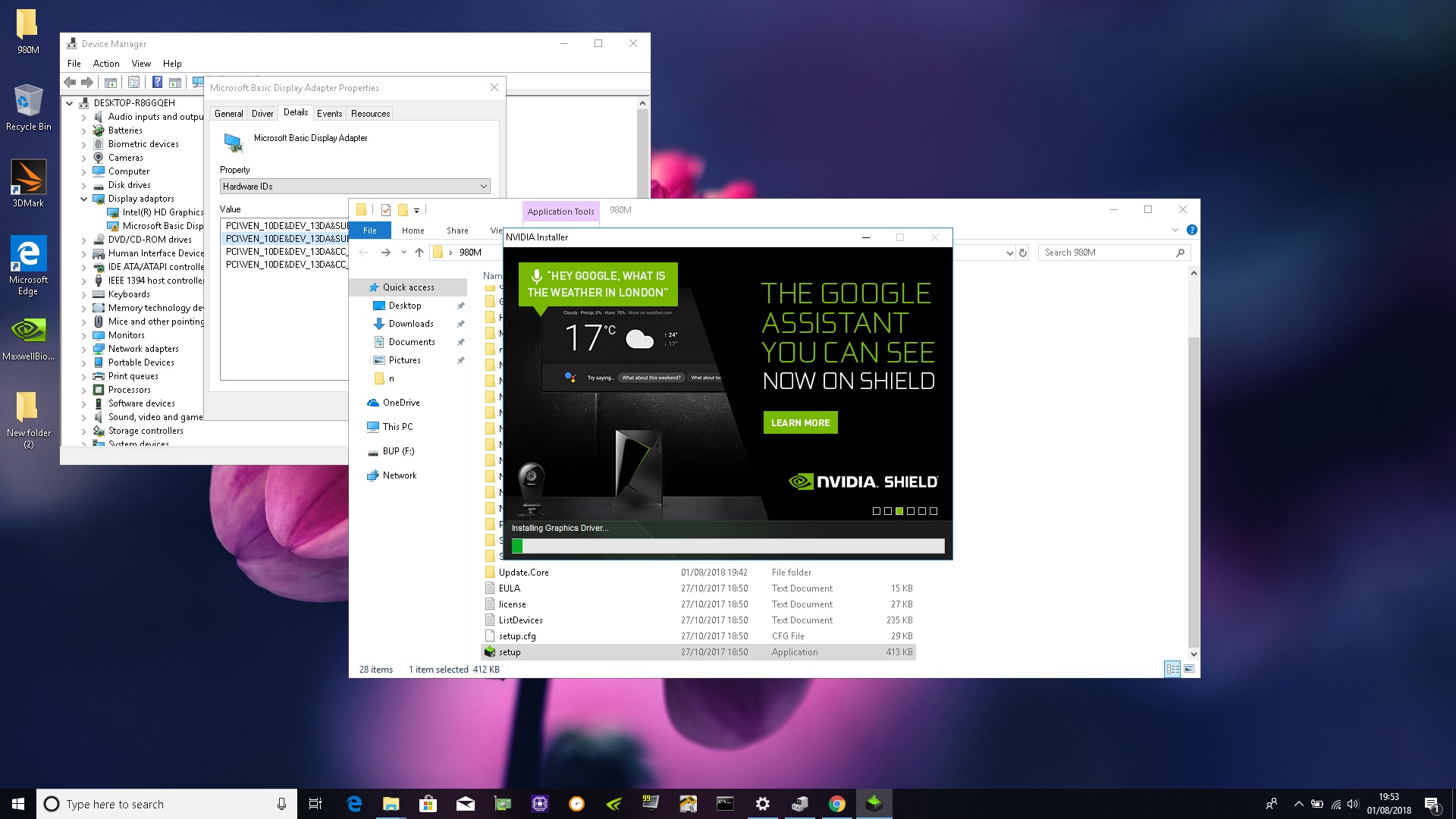Click the Batteries icon in device tree
The image size is (1456, 819).
click(x=99, y=130)
